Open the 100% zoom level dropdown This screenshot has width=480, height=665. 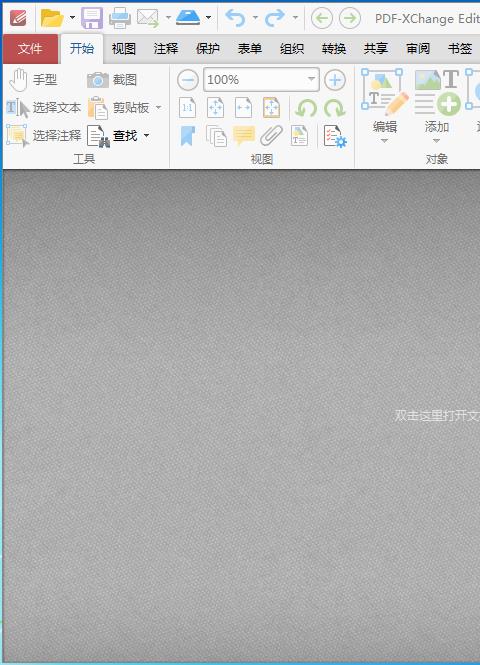[x=311, y=79]
